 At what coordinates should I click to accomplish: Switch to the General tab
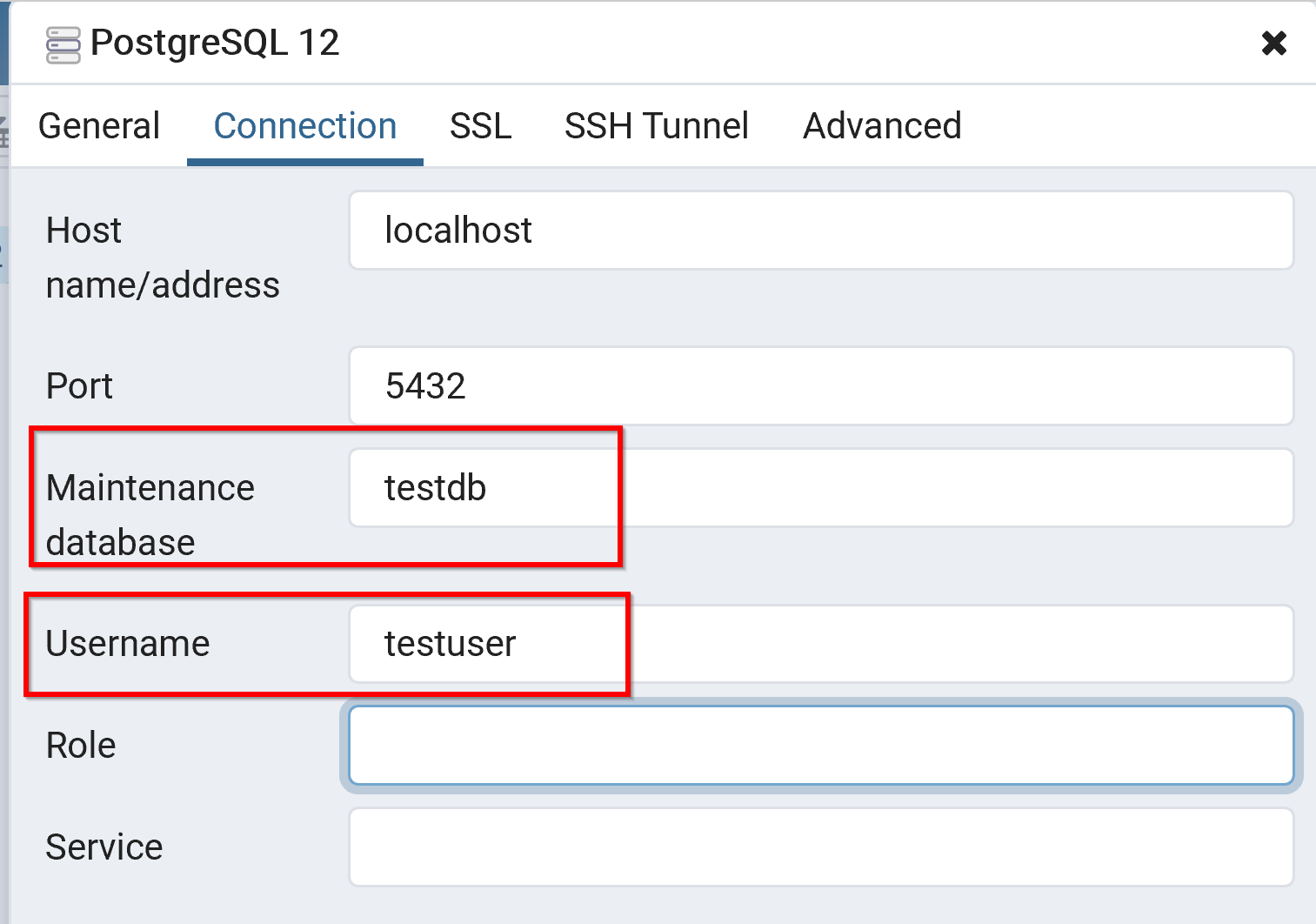[x=99, y=126]
